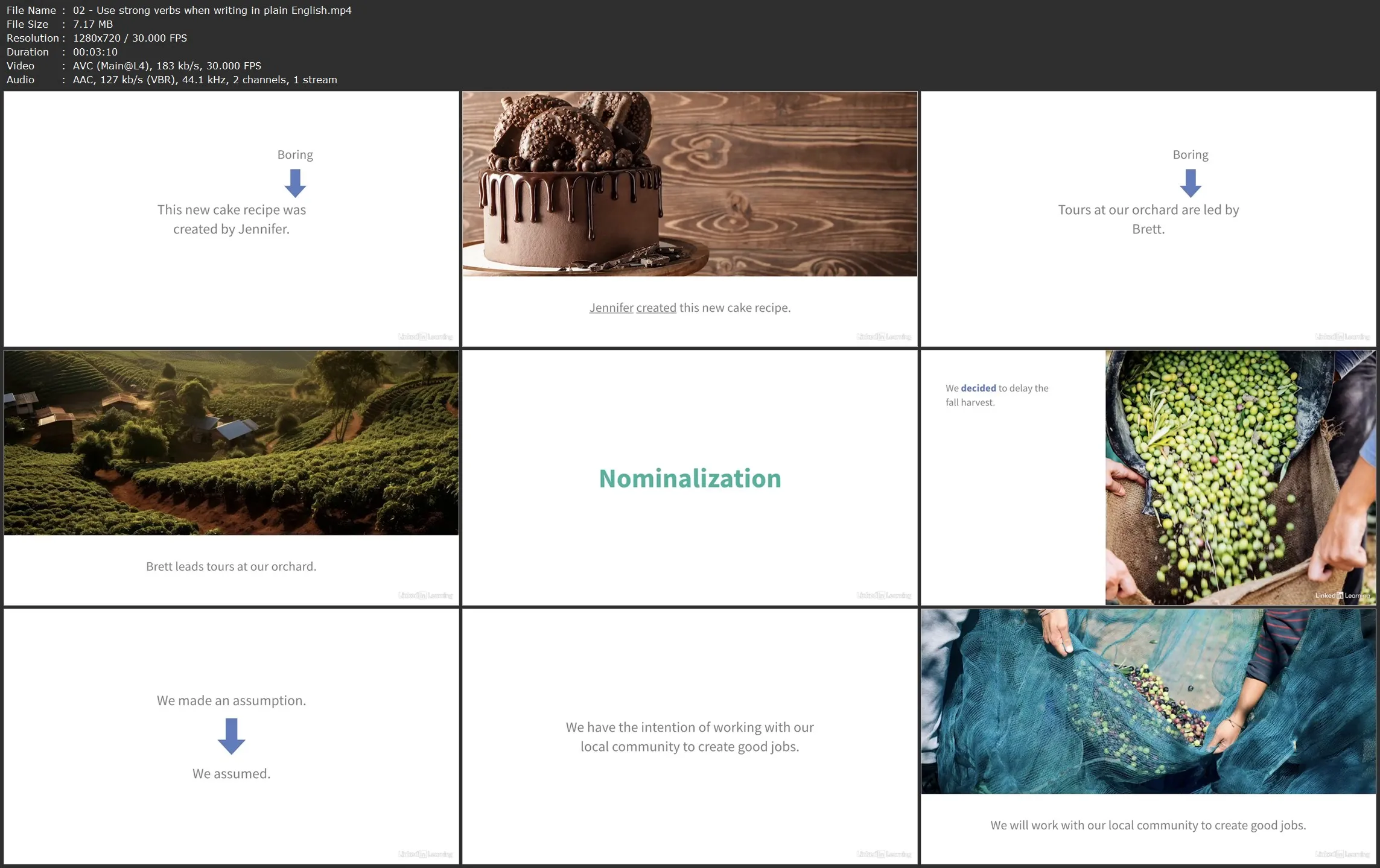This screenshot has width=1380, height=868.
Task: Click the underlined word 'created'
Action: [656, 308]
